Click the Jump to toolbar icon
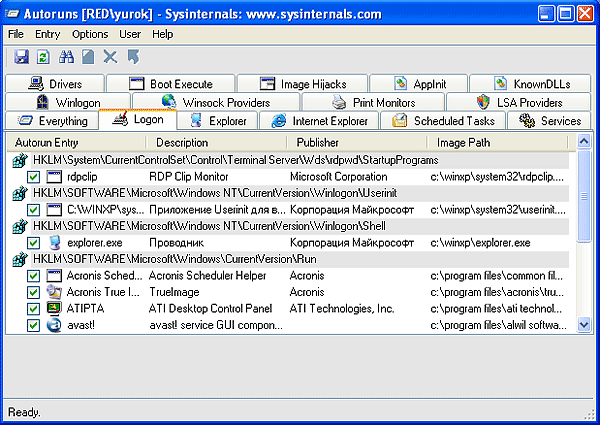This screenshot has width=600, height=425. click(x=134, y=57)
